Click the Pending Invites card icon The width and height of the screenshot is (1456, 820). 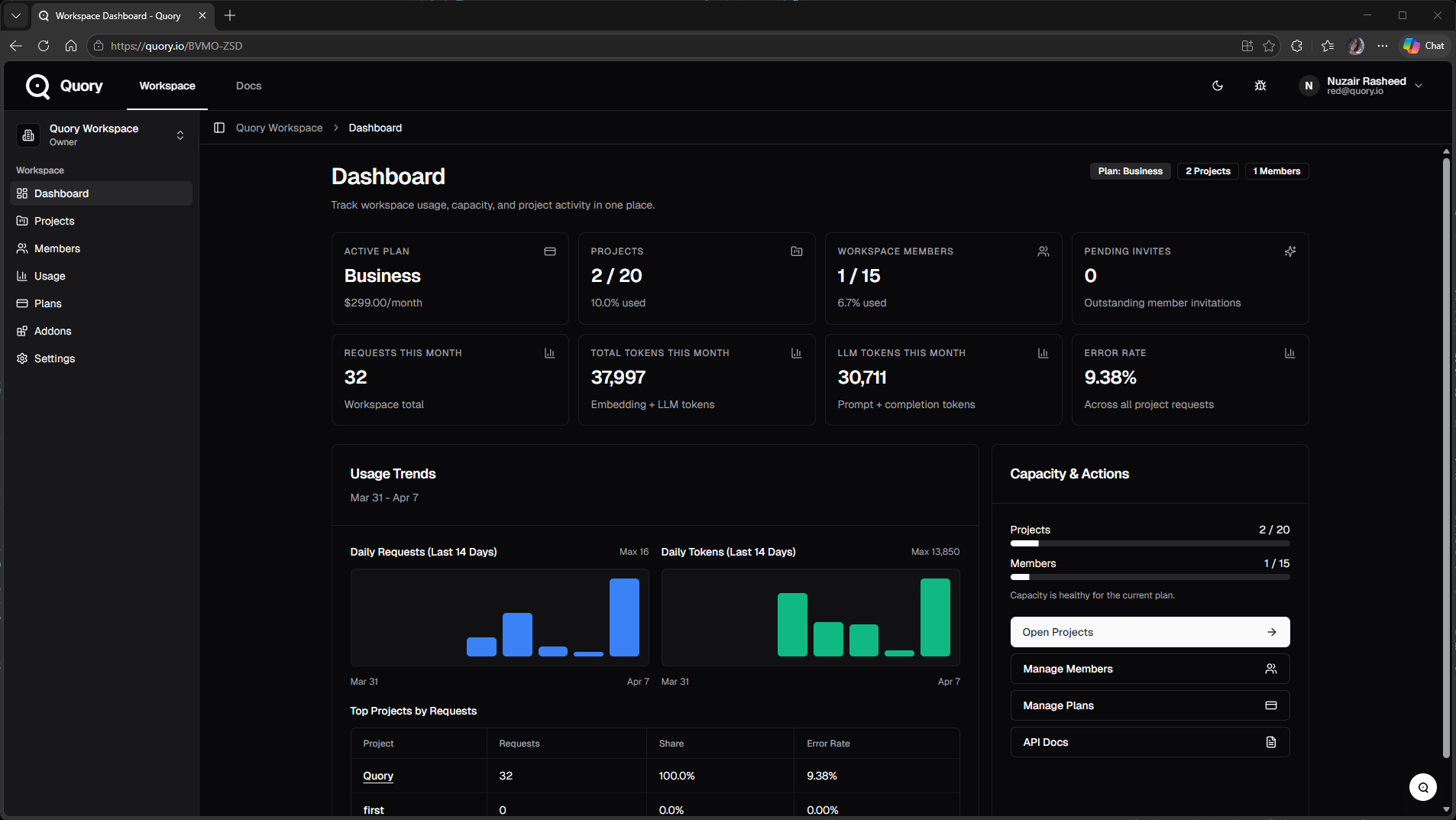point(1289,251)
